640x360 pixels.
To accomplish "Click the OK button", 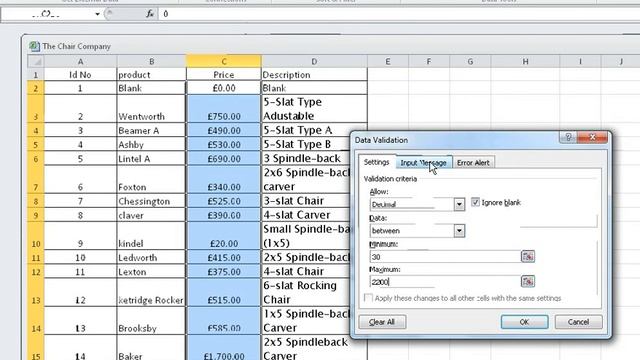I will tap(524, 322).
